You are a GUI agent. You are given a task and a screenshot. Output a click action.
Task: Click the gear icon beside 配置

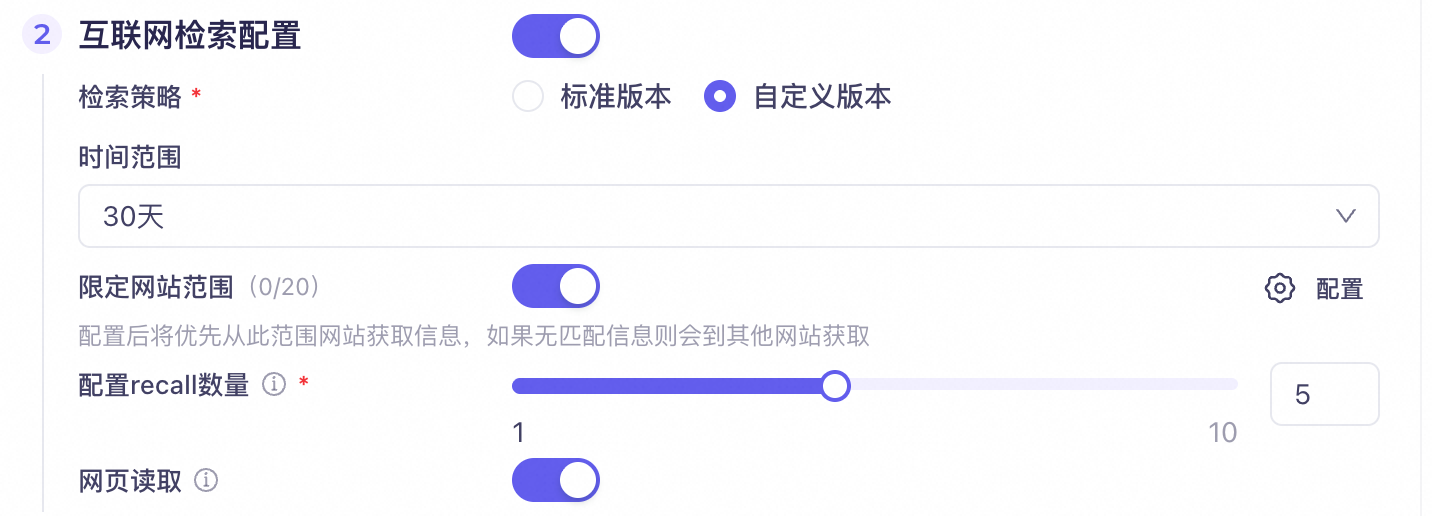[x=1279, y=289]
